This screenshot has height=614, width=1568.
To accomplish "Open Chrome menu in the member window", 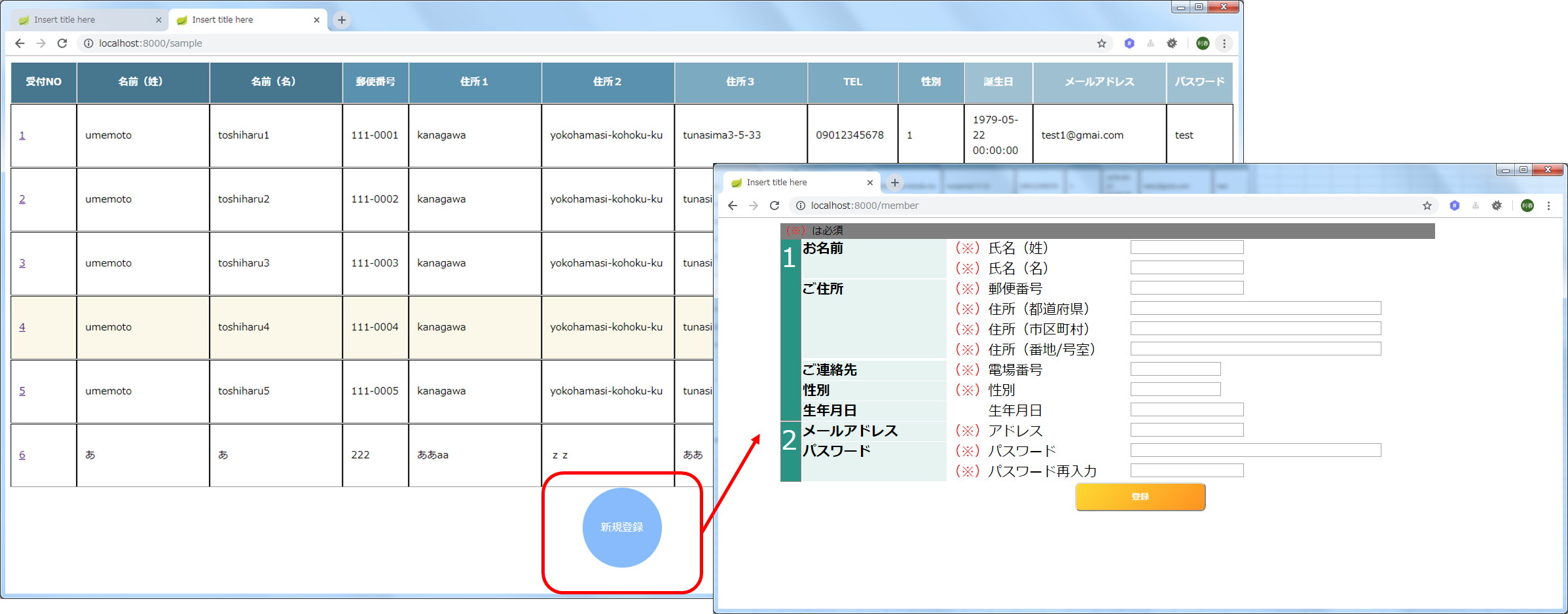I will tap(1548, 206).
